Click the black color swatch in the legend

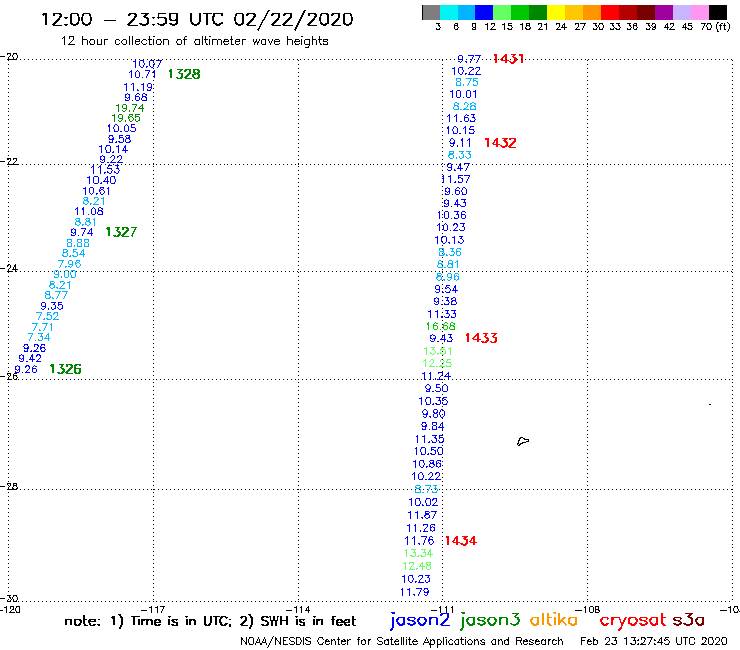tap(718, 12)
